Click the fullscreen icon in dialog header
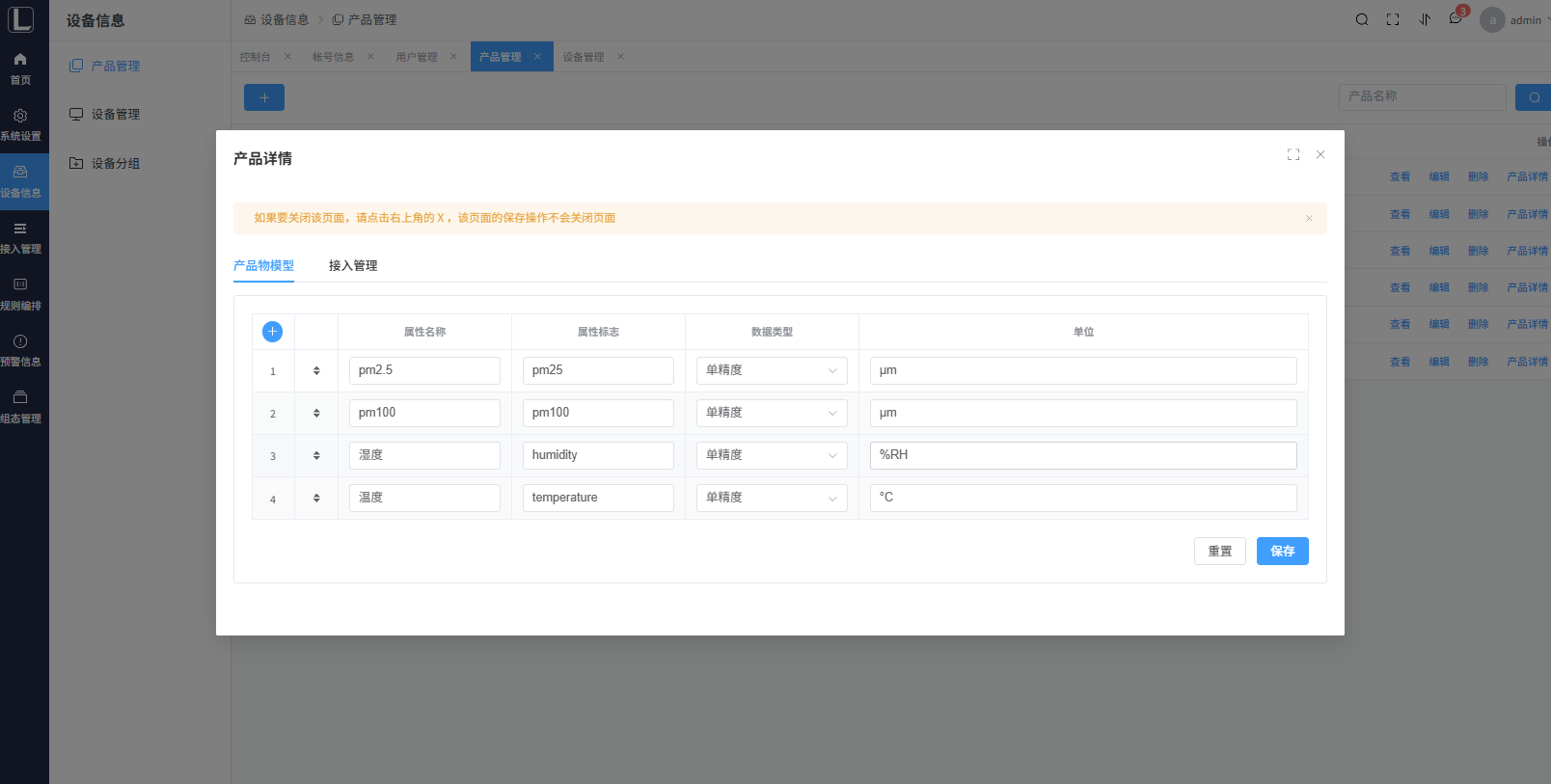Viewport: 1551px width, 784px height. [x=1293, y=154]
